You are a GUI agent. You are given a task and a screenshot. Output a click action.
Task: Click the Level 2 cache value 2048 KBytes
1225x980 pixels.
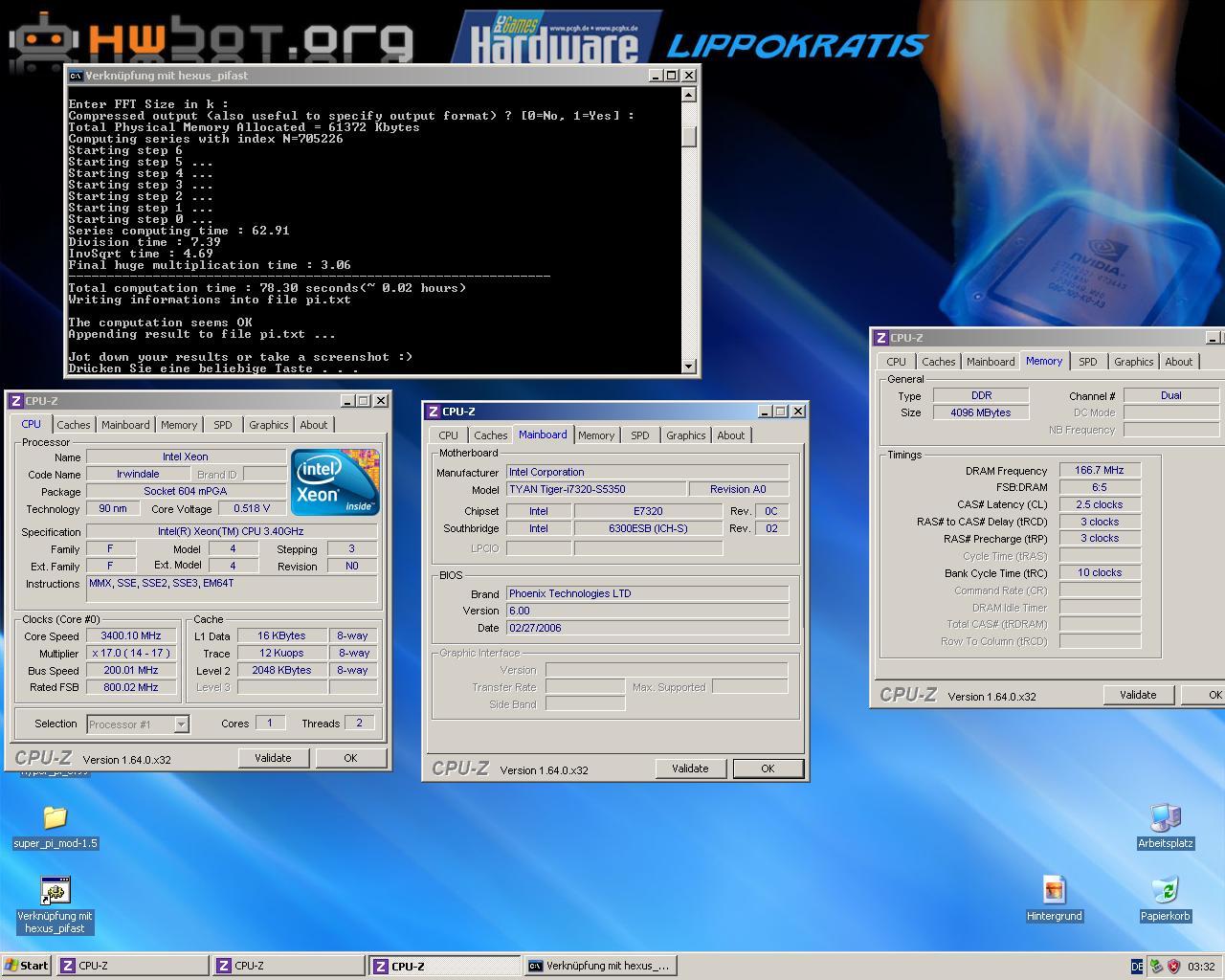[x=281, y=670]
